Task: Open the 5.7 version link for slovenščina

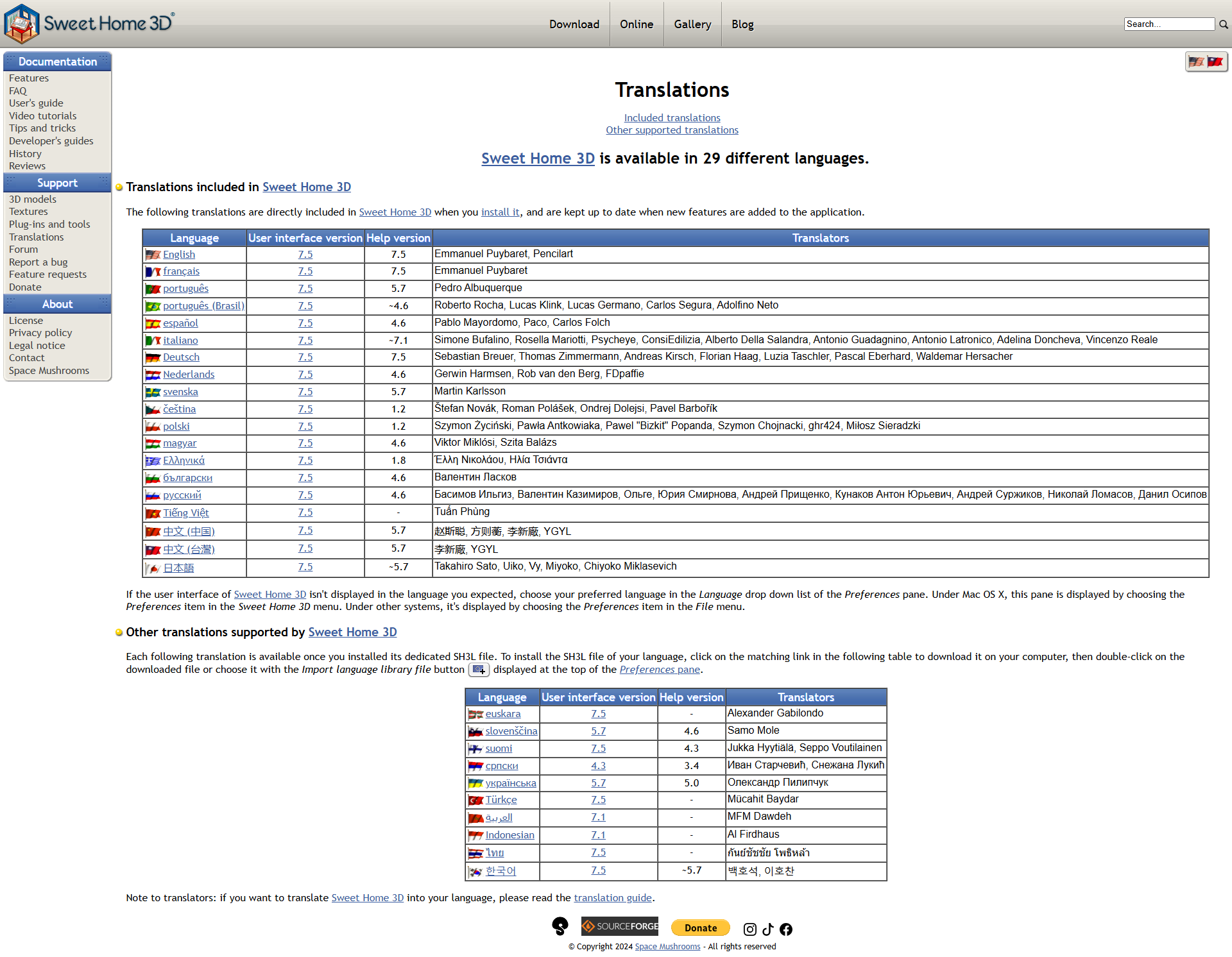Action: click(599, 731)
